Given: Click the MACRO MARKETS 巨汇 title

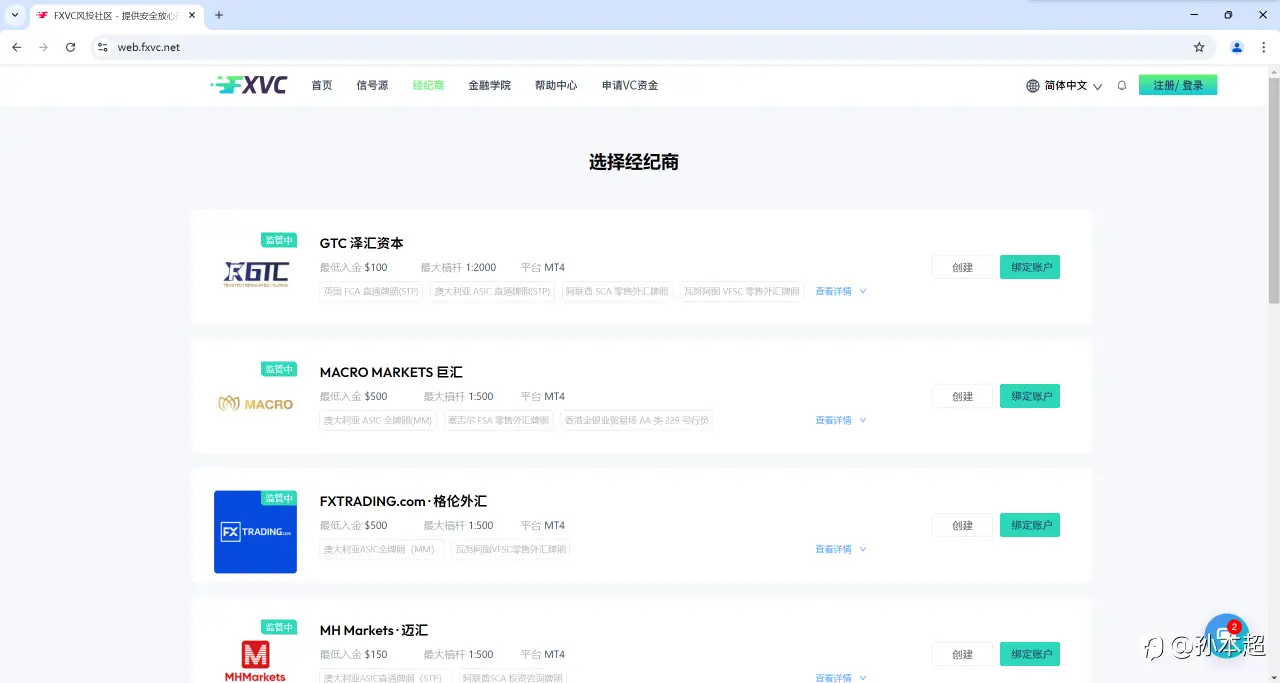Looking at the screenshot, I should (x=391, y=372).
